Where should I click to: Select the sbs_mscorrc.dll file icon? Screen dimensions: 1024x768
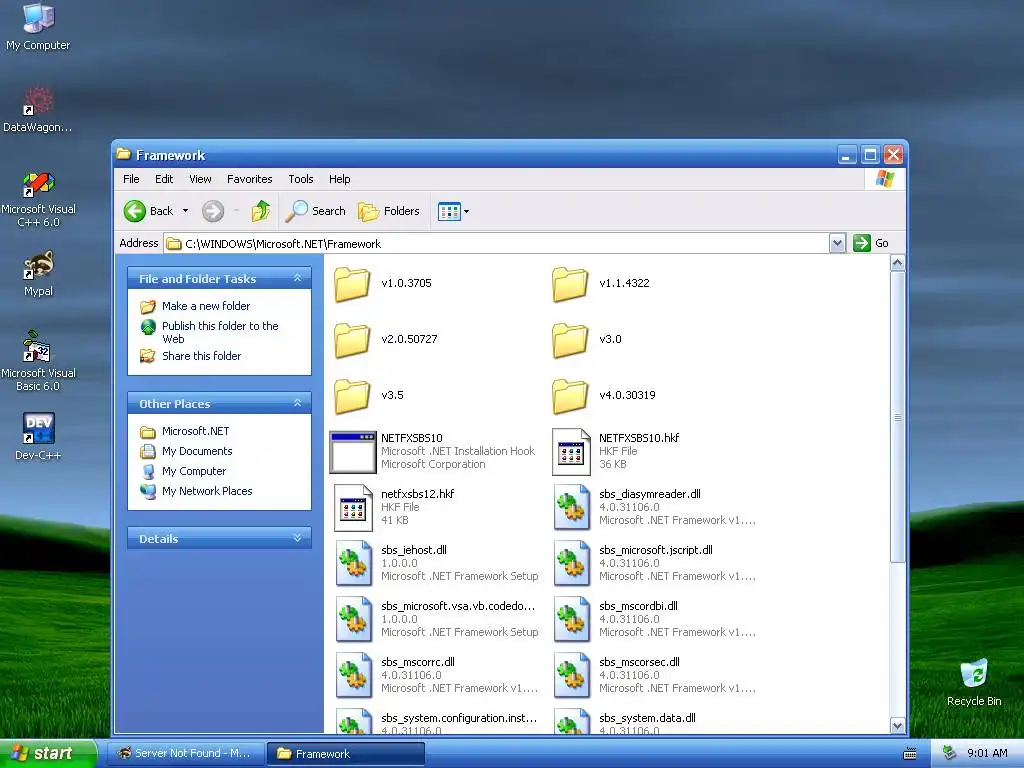[x=353, y=676]
